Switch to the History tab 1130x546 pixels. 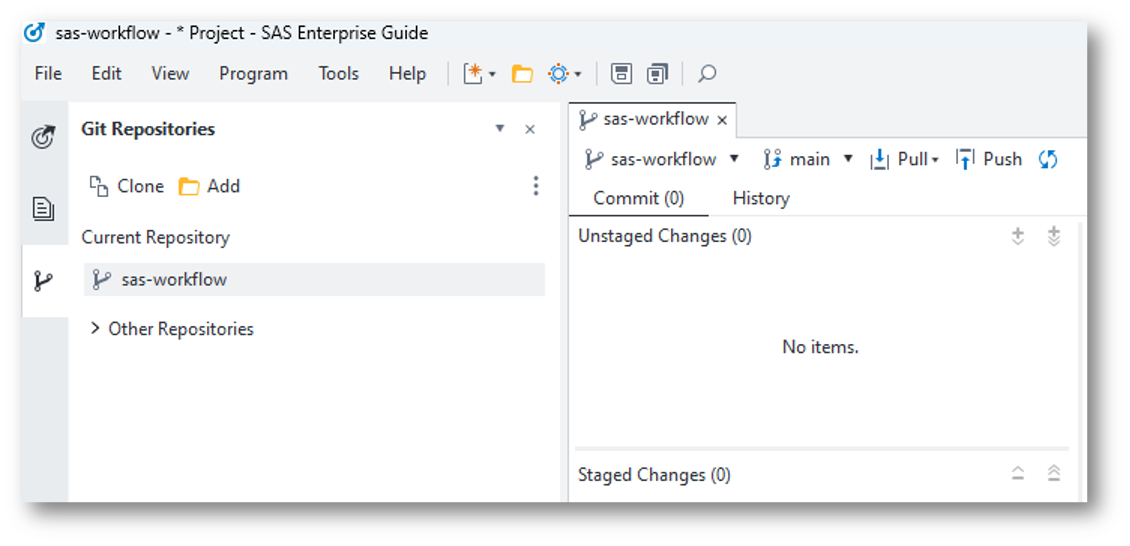click(760, 198)
